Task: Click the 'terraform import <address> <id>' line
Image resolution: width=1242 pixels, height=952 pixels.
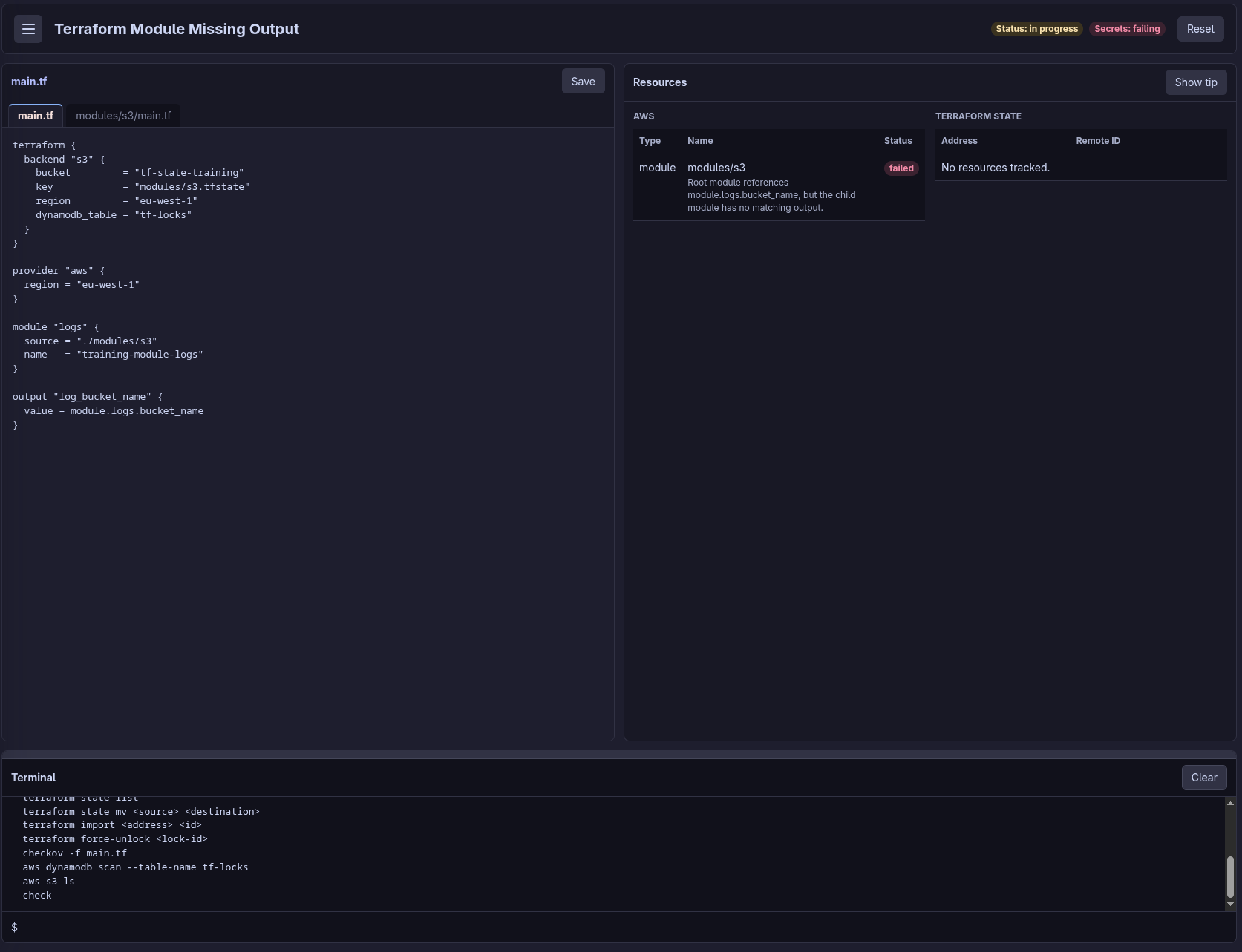Action: coord(112,825)
